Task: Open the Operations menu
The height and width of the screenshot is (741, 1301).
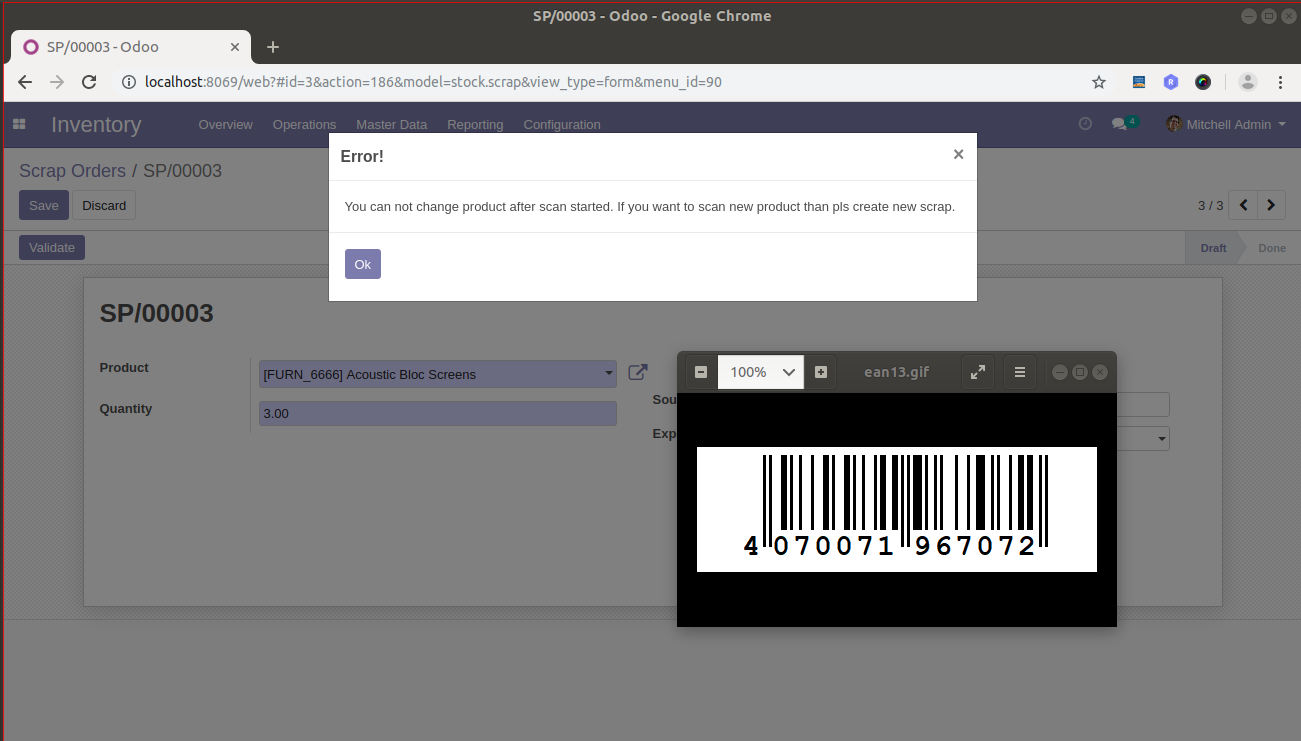Action: pyautogui.click(x=304, y=125)
